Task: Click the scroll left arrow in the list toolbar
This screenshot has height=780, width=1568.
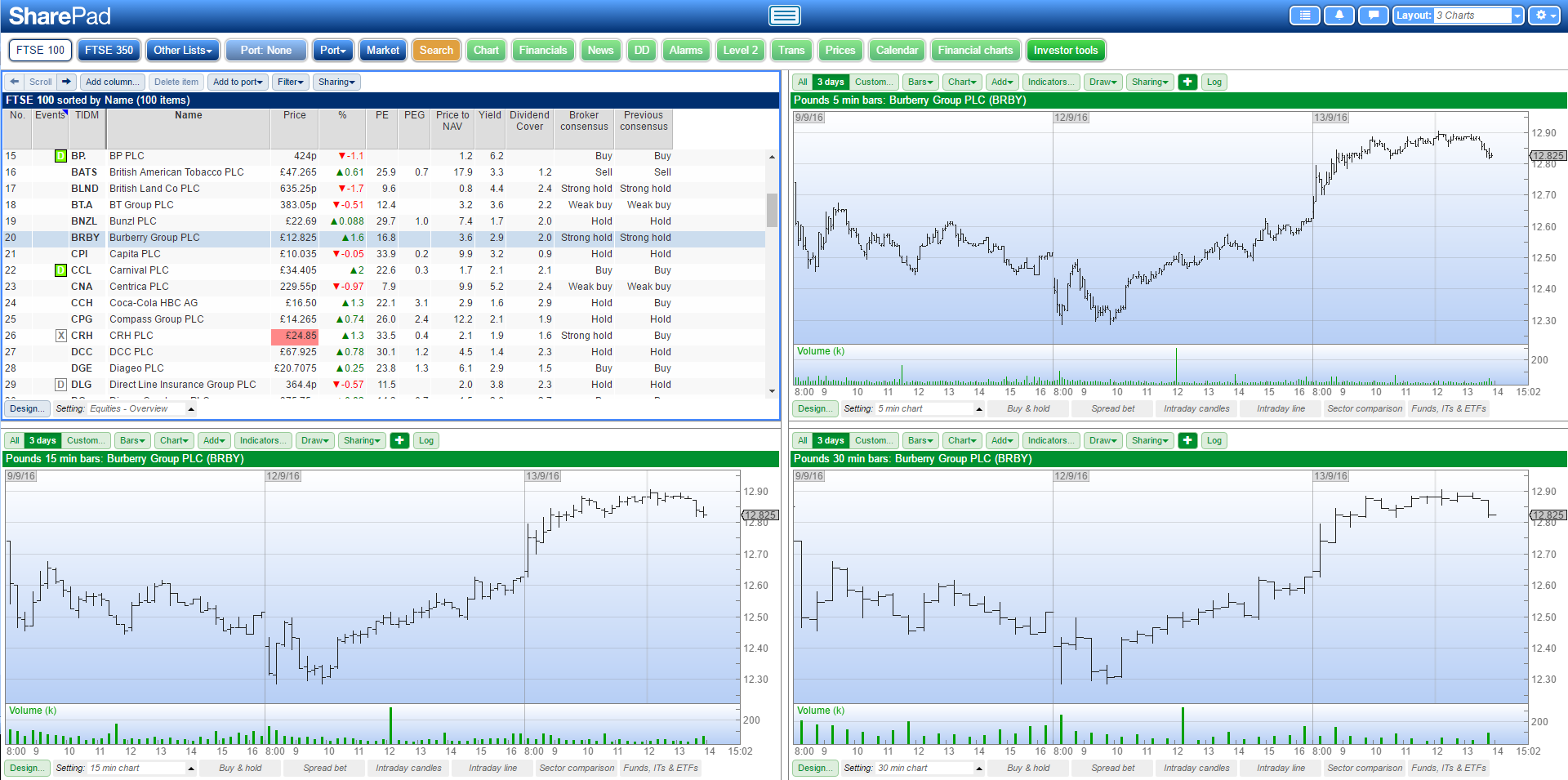Action: [14, 82]
